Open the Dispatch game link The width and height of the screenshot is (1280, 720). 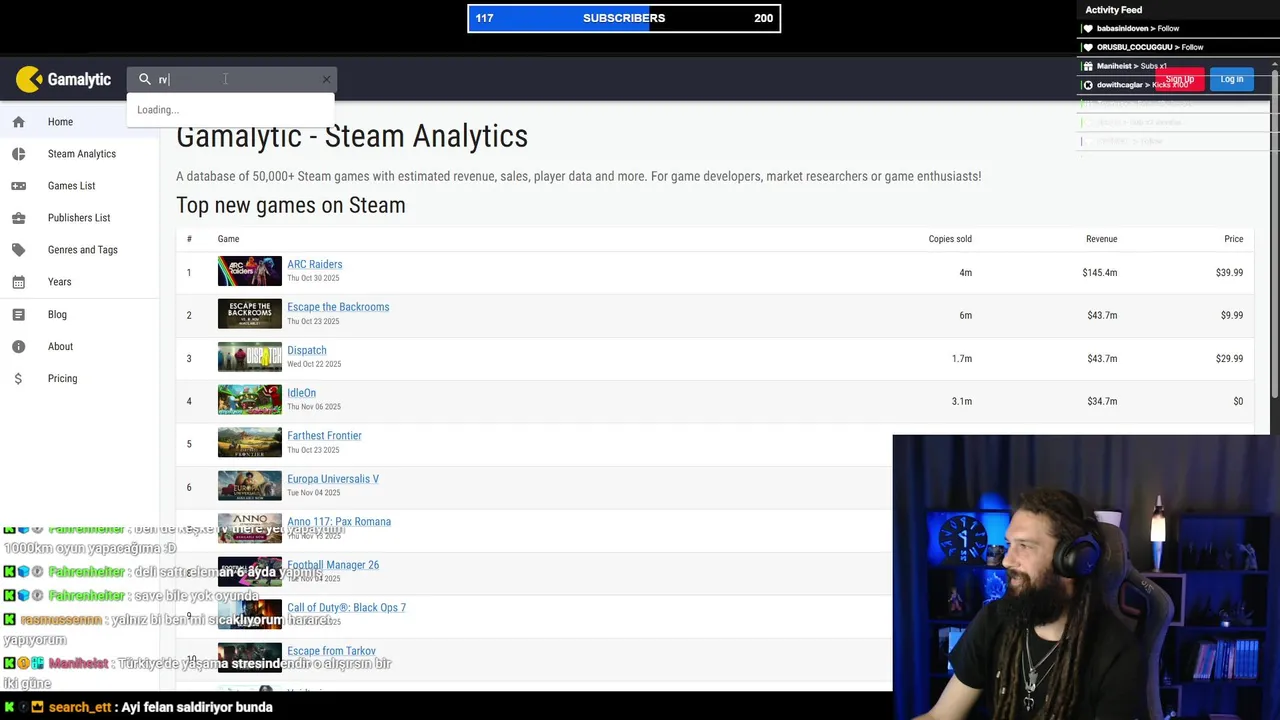(x=307, y=350)
